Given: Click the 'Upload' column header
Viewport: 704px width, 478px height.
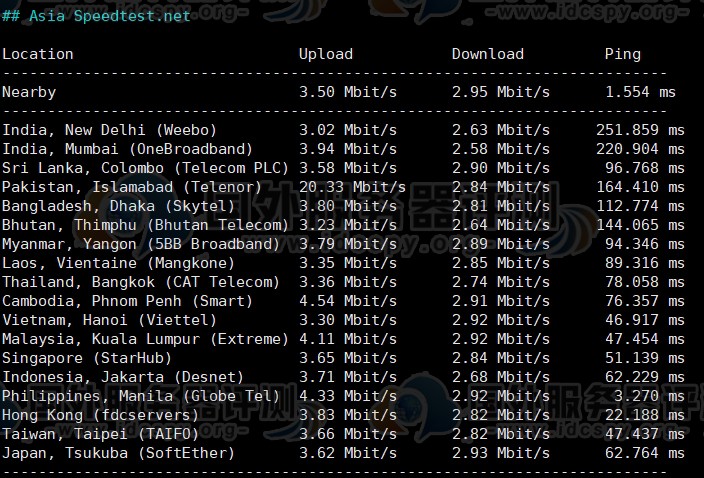Looking at the screenshot, I should pos(326,54).
